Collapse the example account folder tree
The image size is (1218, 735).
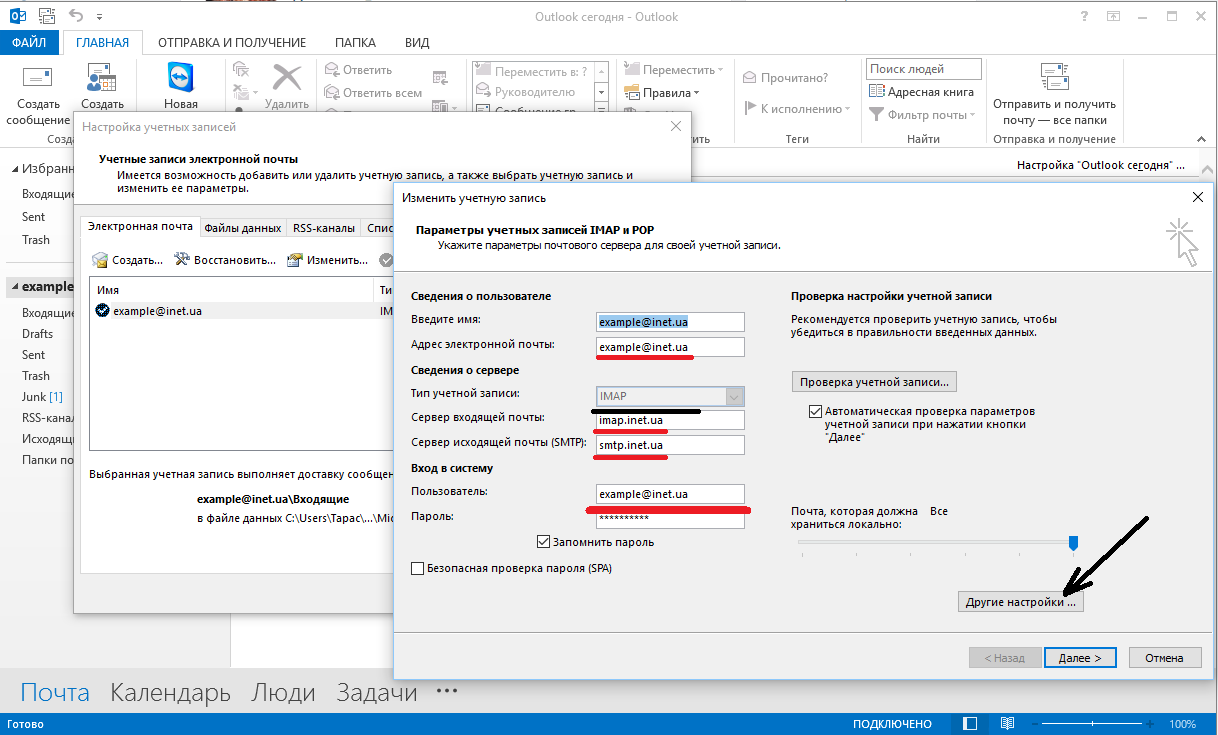(x=14, y=287)
